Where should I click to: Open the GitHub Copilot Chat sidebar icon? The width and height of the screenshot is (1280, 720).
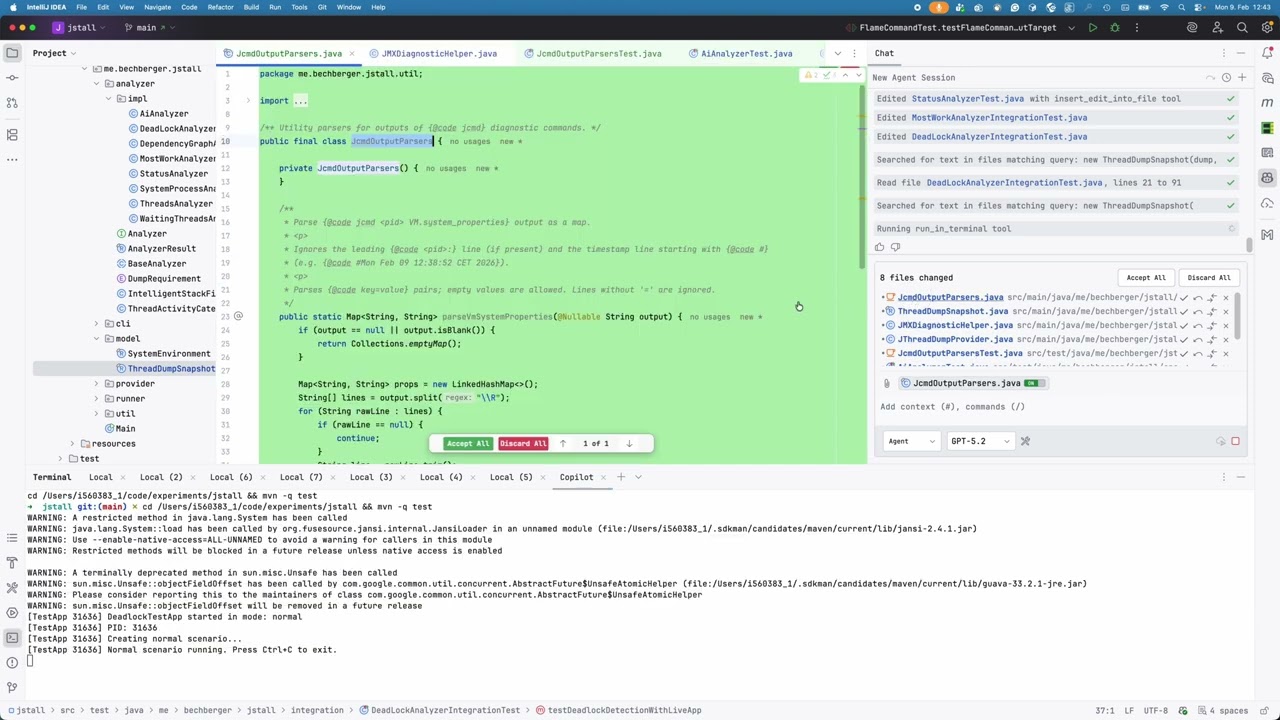pyautogui.click(x=1267, y=178)
